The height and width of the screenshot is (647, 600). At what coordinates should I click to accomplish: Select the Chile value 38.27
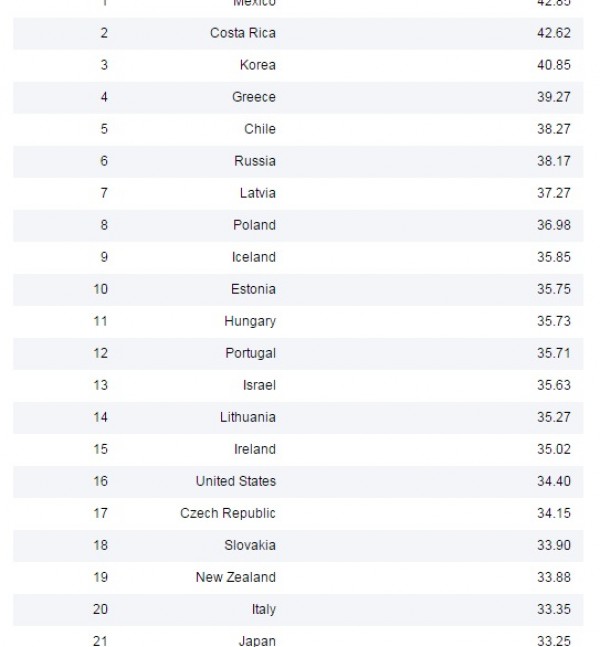(x=554, y=129)
